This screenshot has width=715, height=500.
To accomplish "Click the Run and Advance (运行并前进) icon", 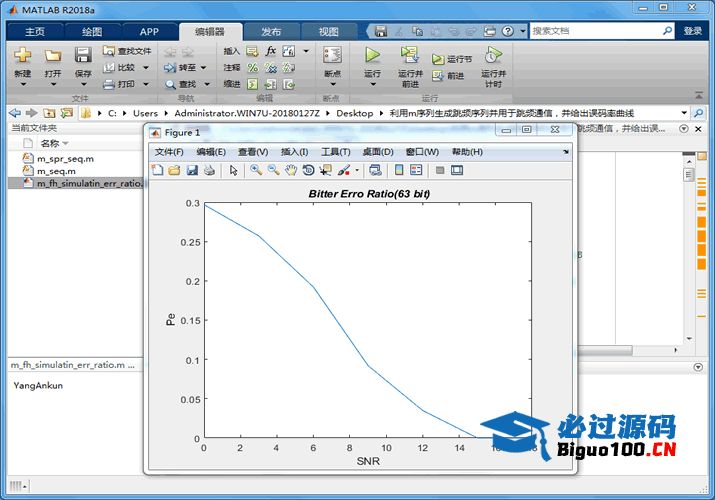I will point(410,55).
